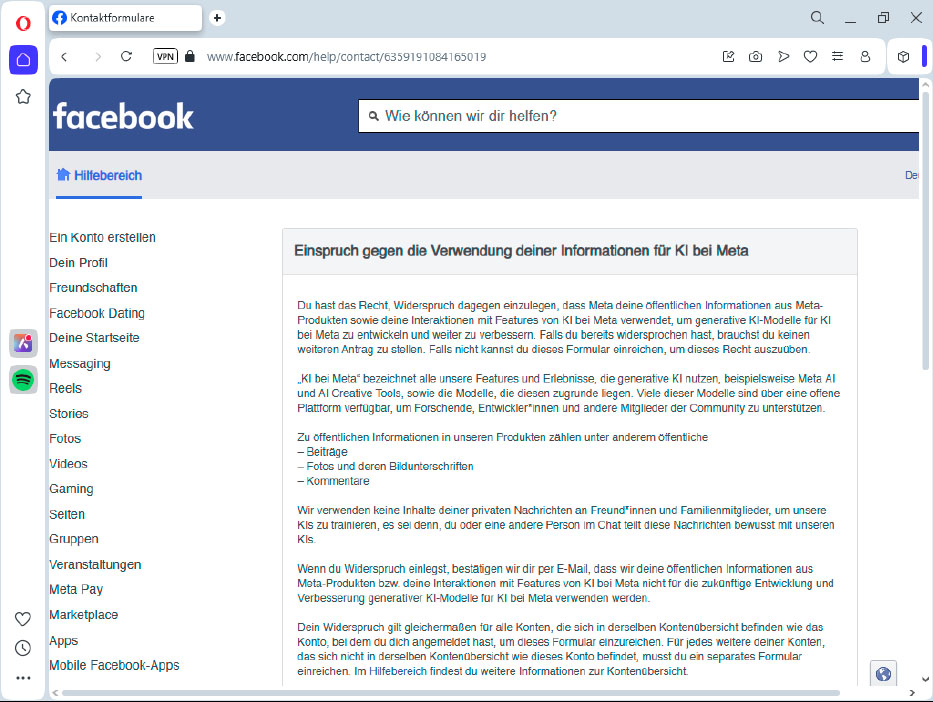Click the facebook logo
Viewport: 933px width, 702px height.
click(123, 116)
